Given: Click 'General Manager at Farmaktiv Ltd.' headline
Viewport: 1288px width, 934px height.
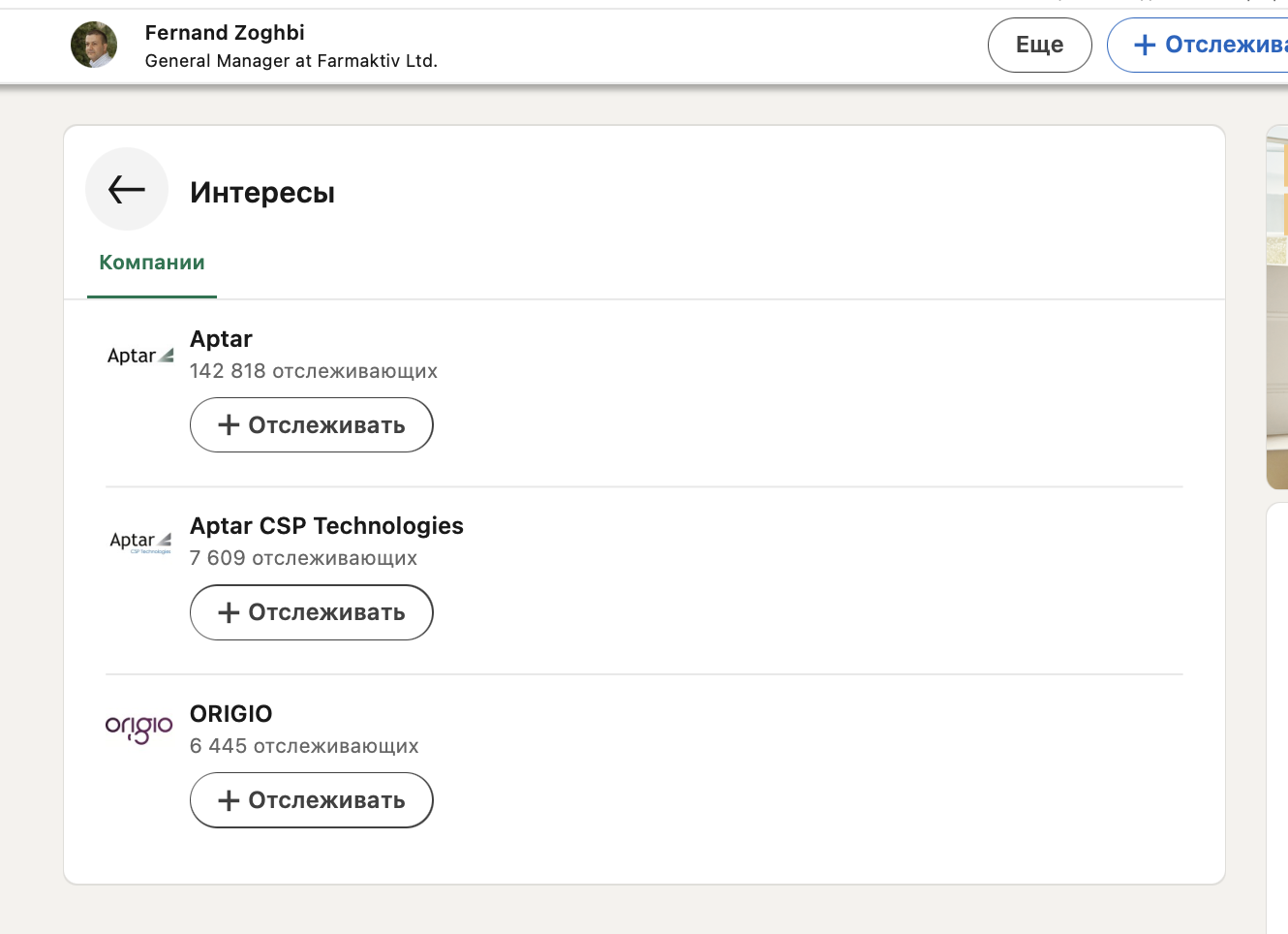Looking at the screenshot, I should 291,61.
